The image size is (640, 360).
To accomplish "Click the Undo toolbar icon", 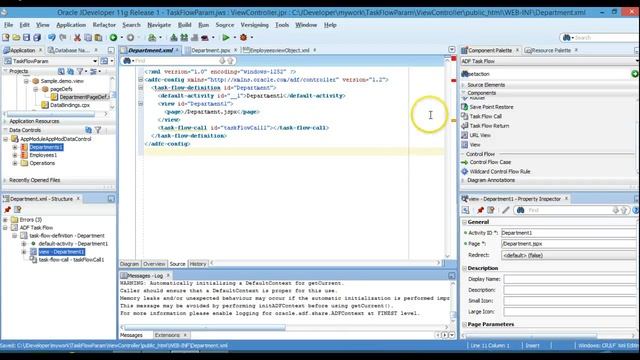I will coord(51,38).
